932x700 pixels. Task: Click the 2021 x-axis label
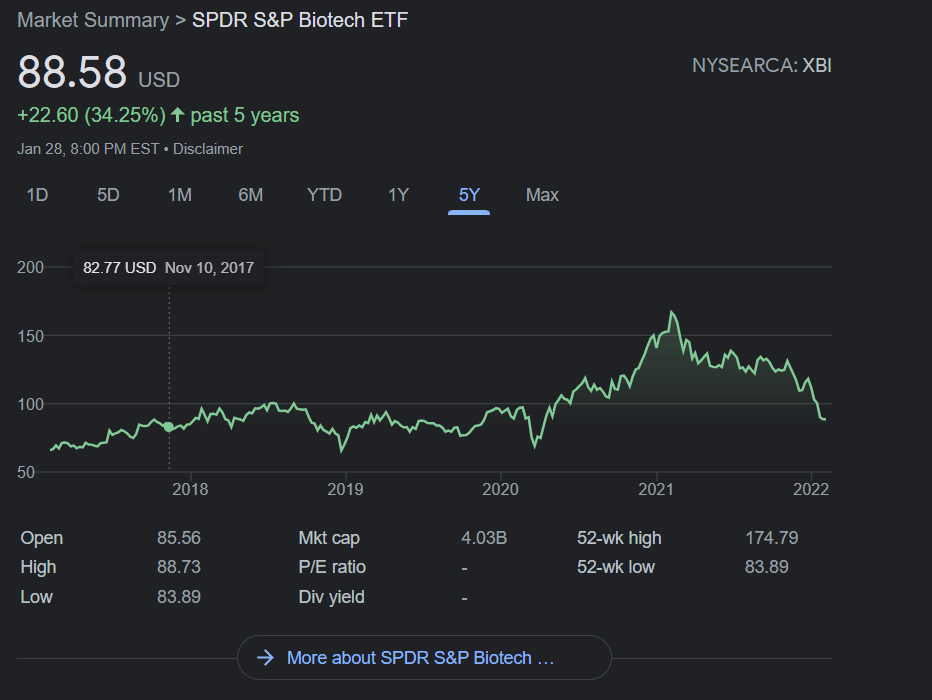656,489
